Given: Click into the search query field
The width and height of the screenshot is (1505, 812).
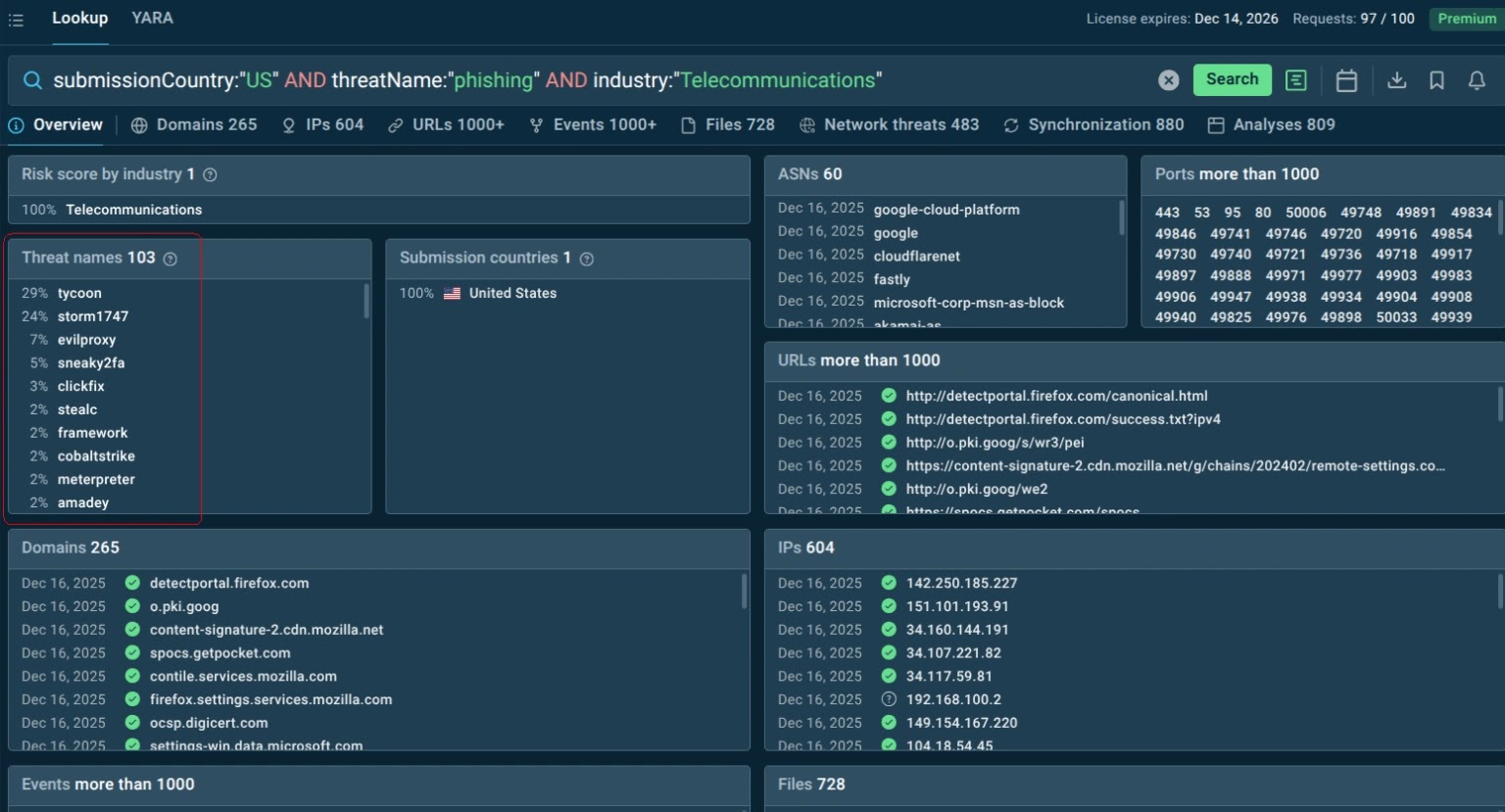Looking at the screenshot, I should (x=588, y=80).
